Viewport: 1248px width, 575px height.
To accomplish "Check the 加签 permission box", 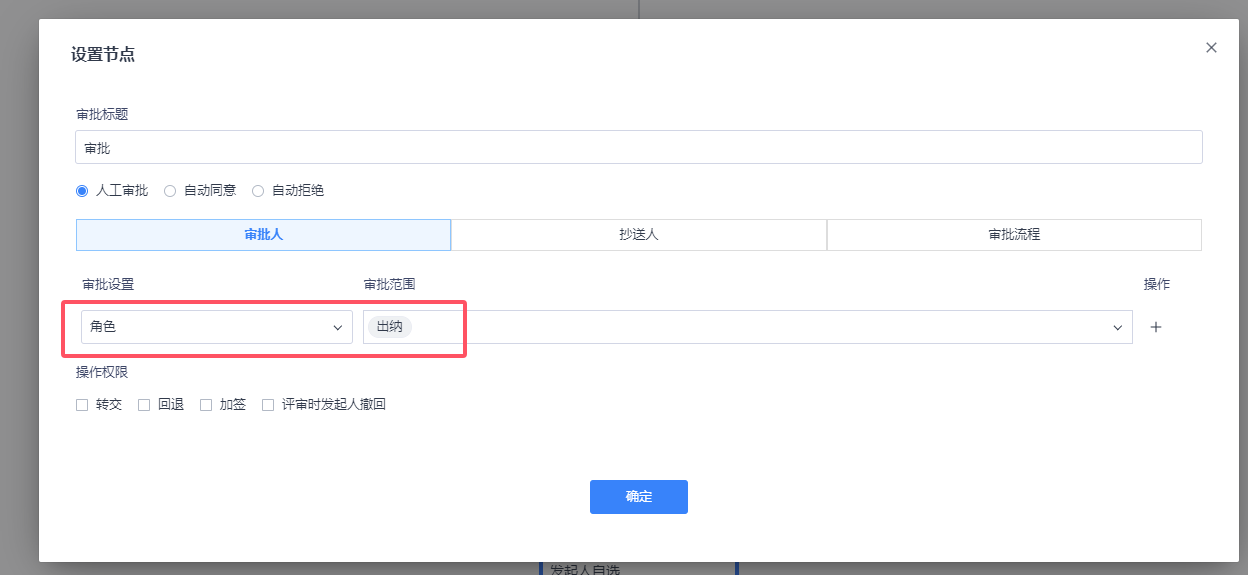I will (x=206, y=405).
